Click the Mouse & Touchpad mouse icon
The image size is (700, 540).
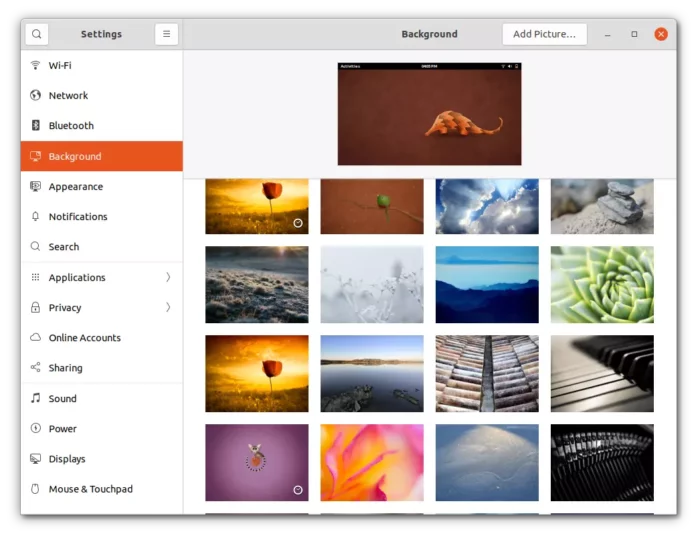35,489
